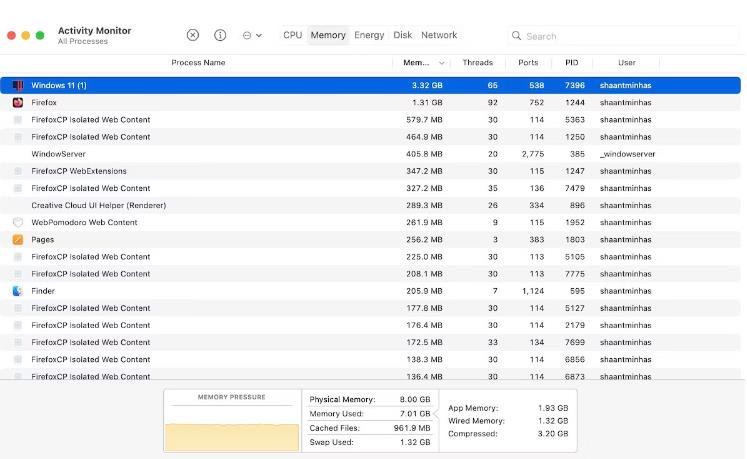Click the All Processes subtitle
Viewport: 747px width, 459px height.
[x=83, y=41]
